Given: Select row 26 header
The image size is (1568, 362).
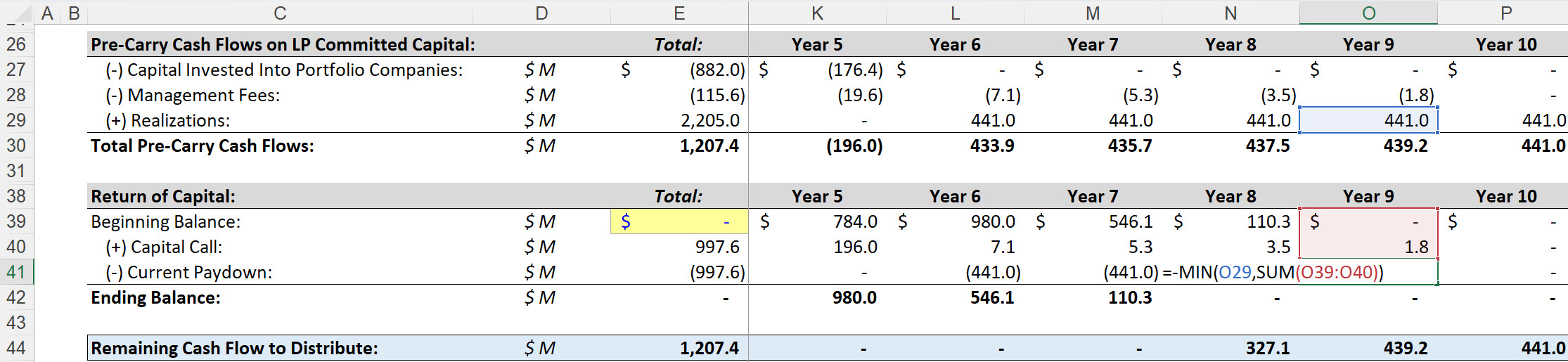Looking at the screenshot, I should pos(16,44).
